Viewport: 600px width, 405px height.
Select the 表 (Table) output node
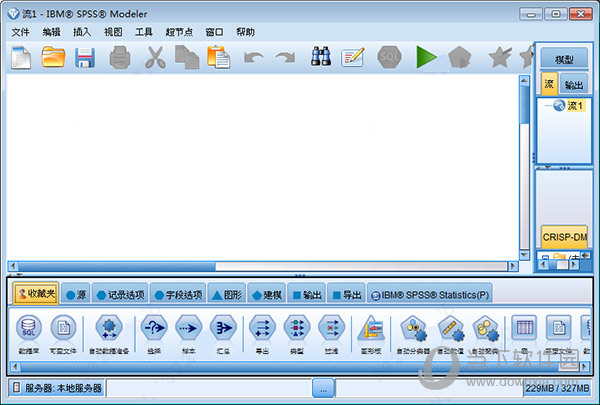[525, 328]
